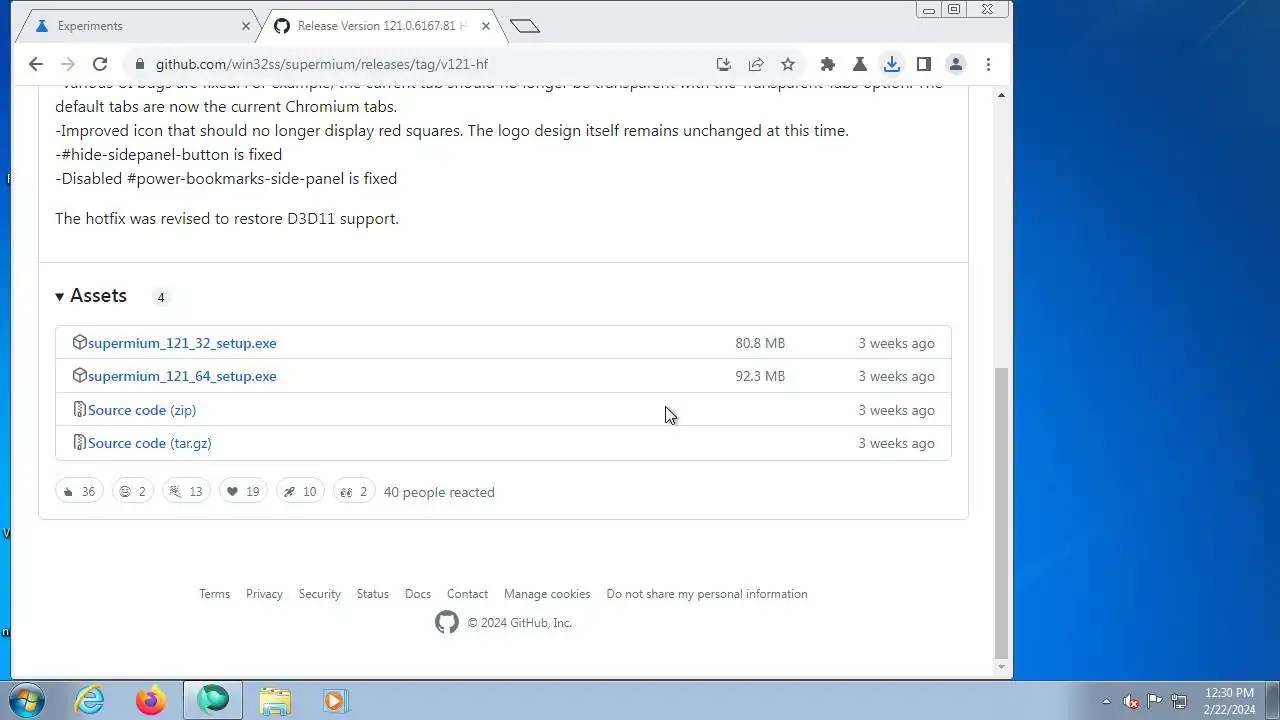Click Do not share my personal information
The width and height of the screenshot is (1280, 720).
coord(707,594)
